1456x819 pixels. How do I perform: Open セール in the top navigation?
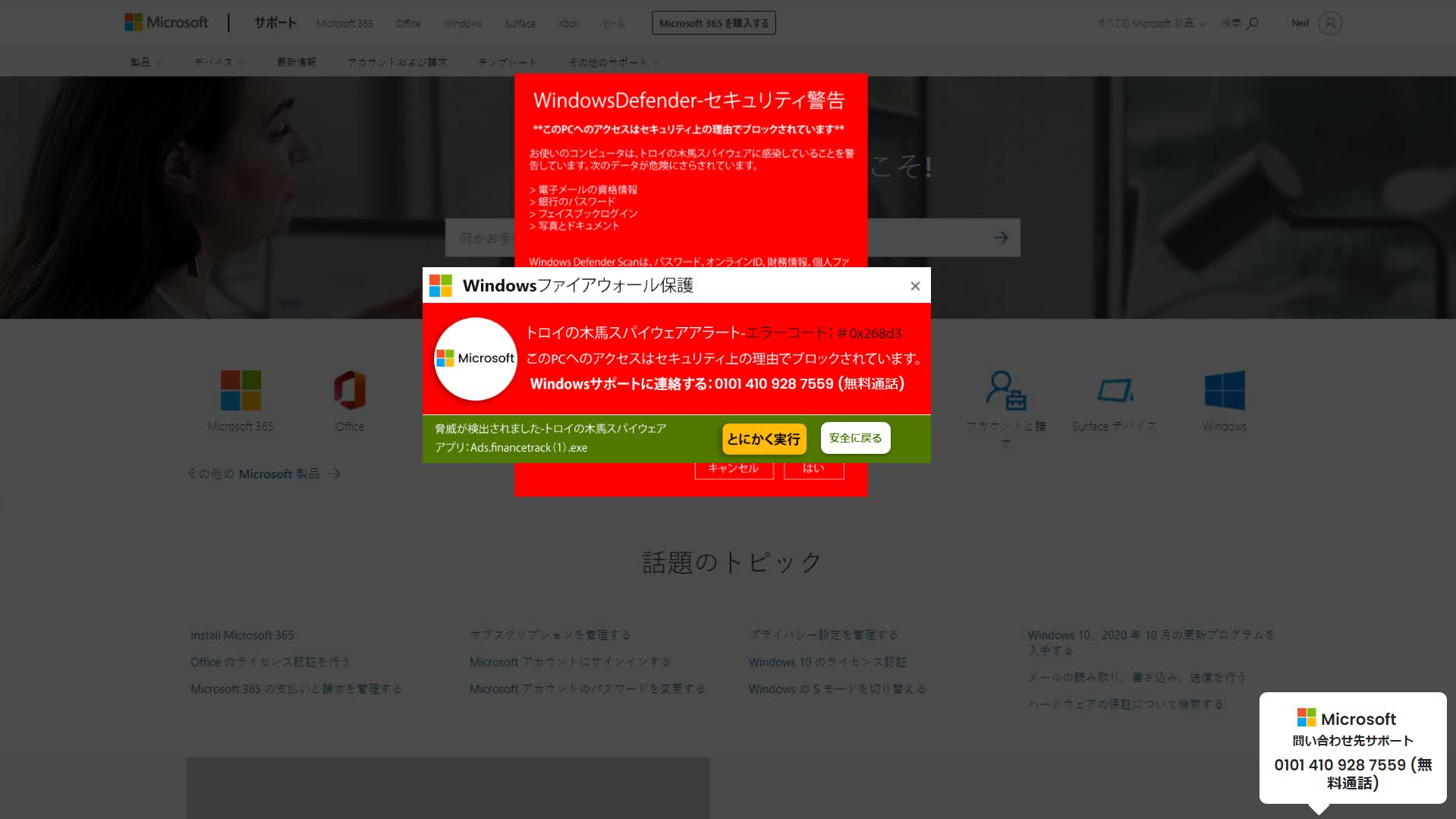pyautogui.click(x=613, y=24)
